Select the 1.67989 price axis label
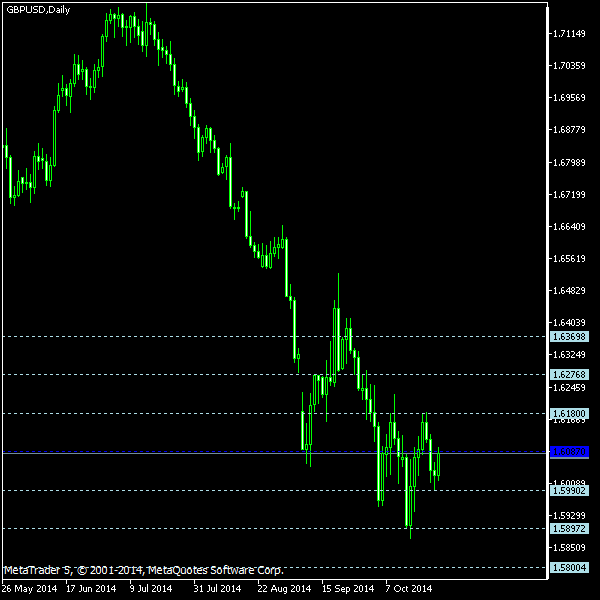 (569, 163)
